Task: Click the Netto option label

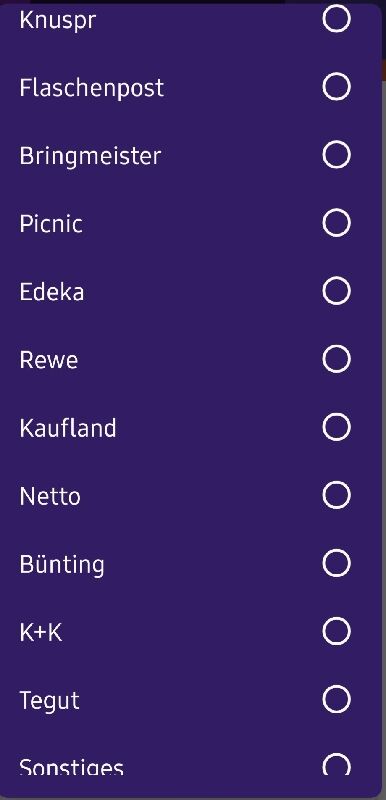Action: click(50, 496)
